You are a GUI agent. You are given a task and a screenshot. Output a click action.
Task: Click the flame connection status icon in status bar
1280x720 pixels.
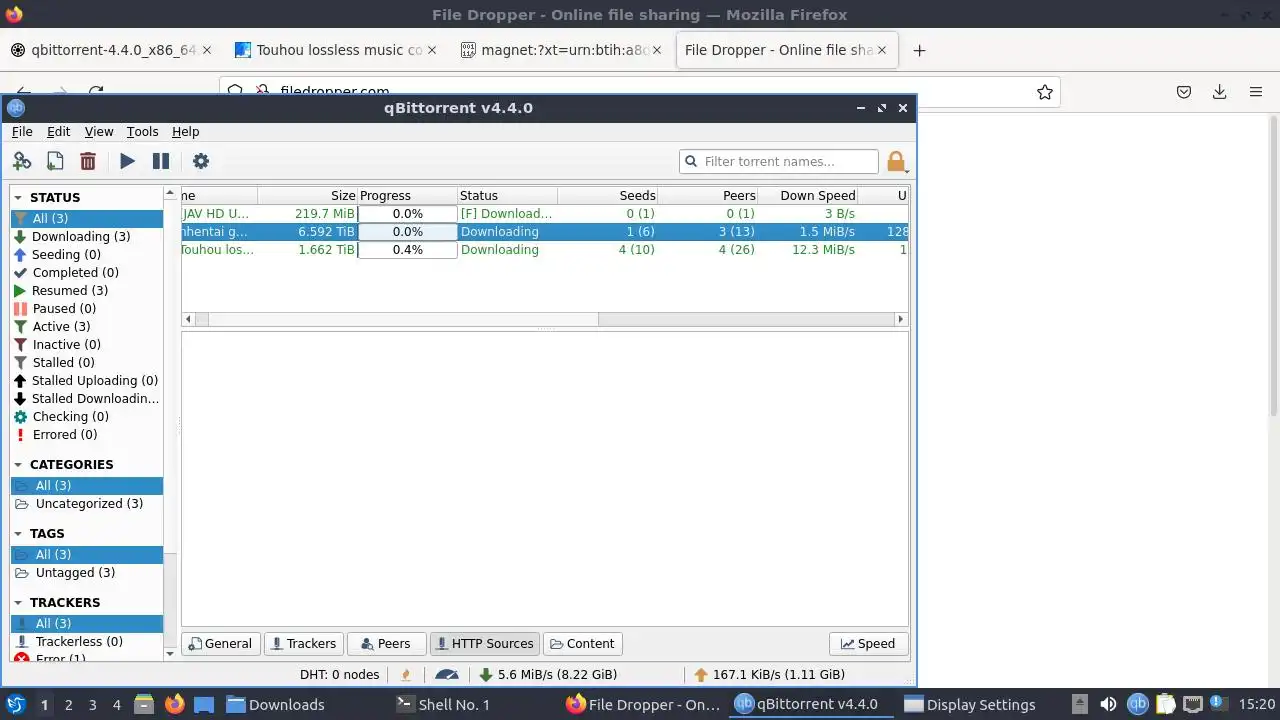tap(406, 675)
